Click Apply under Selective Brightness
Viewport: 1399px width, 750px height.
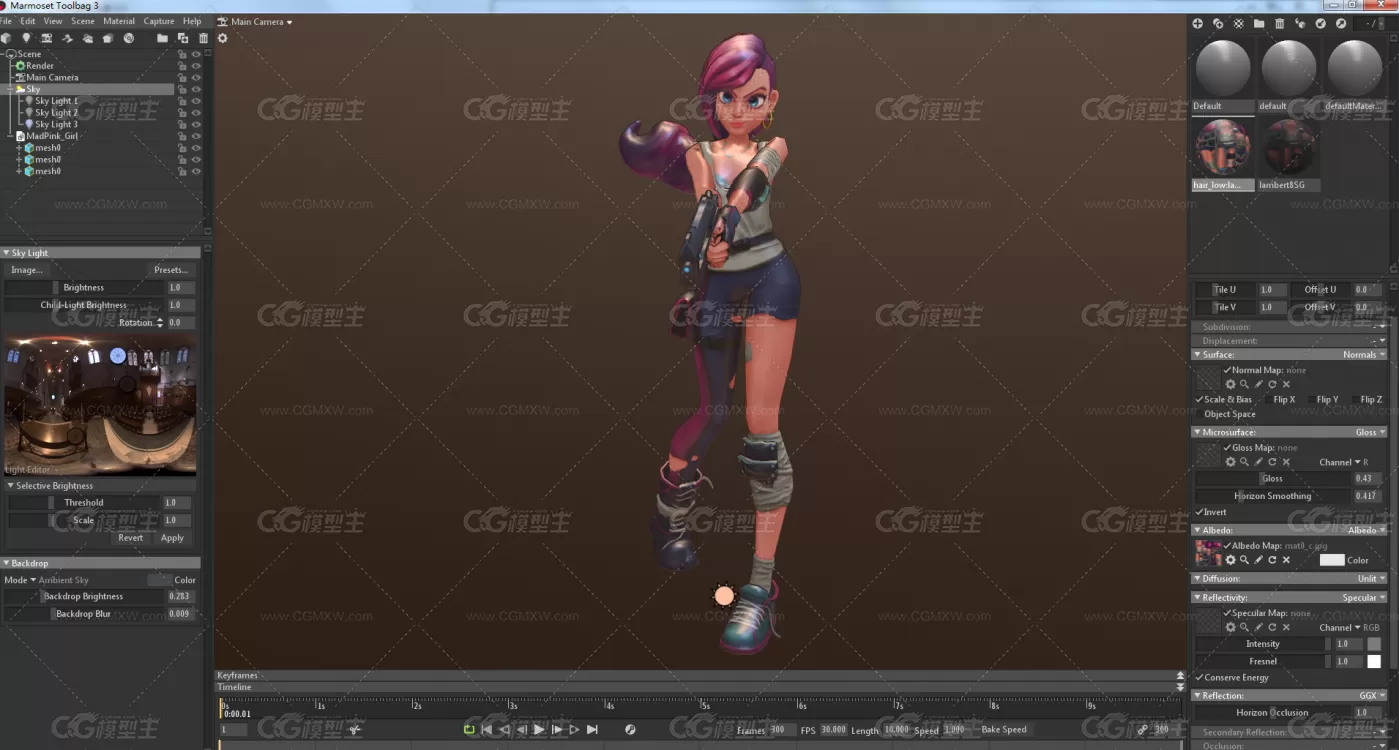point(172,538)
